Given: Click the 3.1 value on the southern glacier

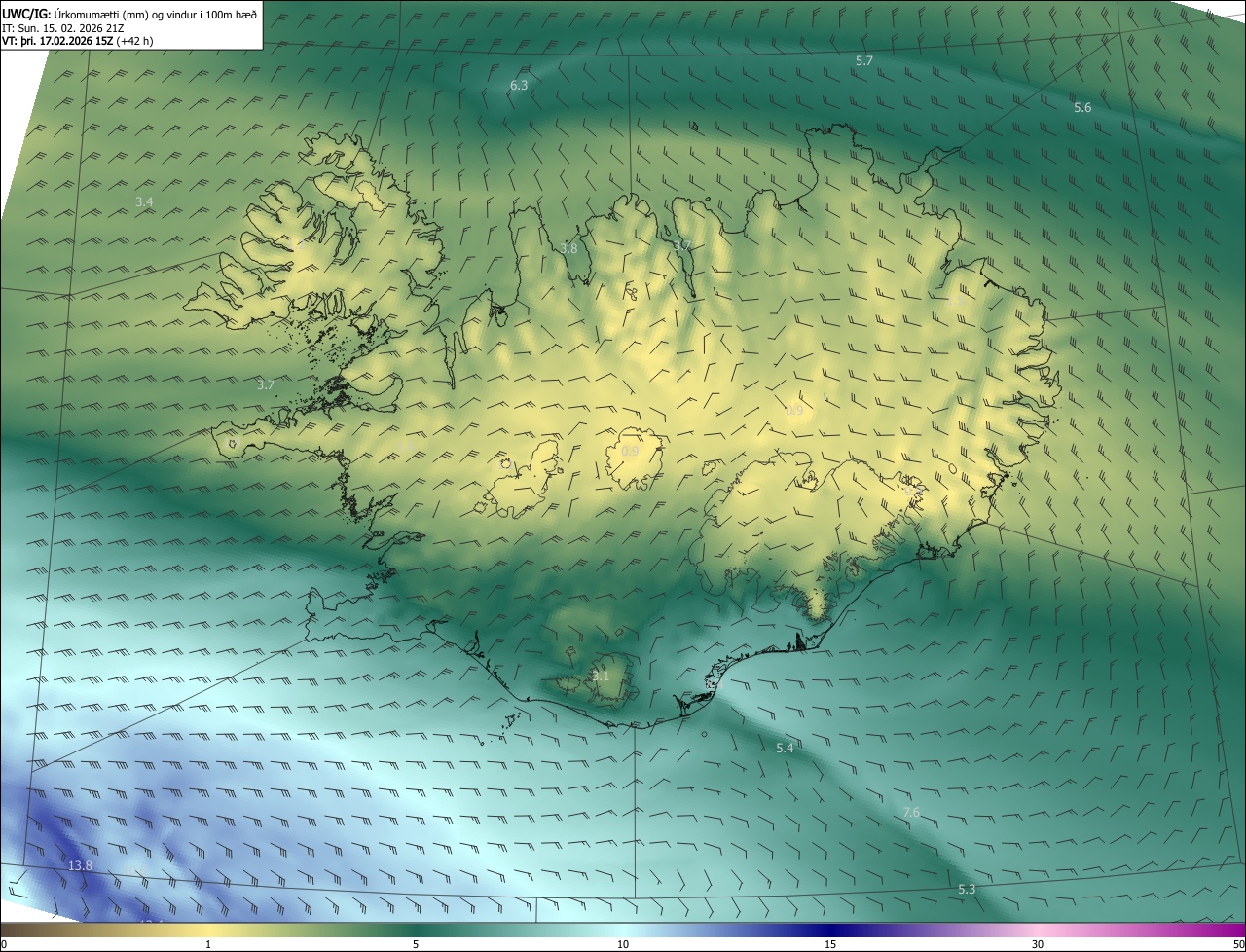Looking at the screenshot, I should (x=600, y=676).
